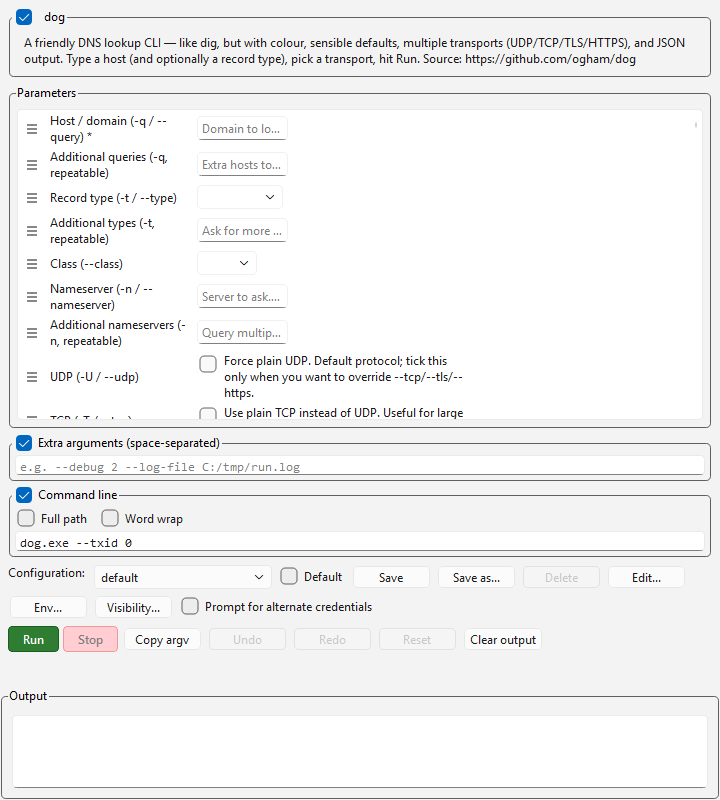Image resolution: width=720 pixels, height=800 pixels.
Task: Focus the Additional queries input field
Action: (x=242, y=165)
